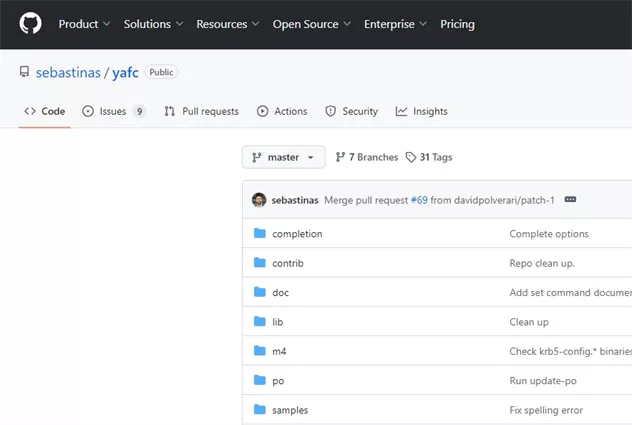View the Insights tab

coord(422,111)
